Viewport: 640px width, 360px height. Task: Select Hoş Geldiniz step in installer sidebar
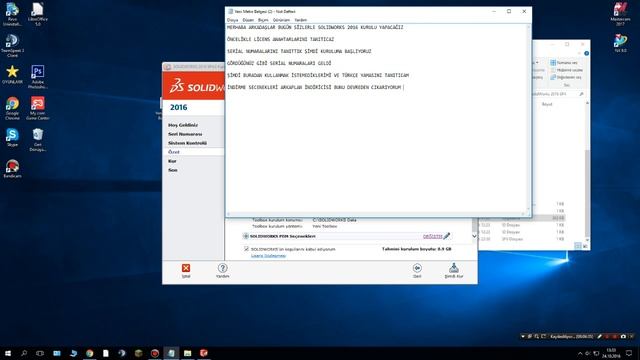[x=183, y=125]
